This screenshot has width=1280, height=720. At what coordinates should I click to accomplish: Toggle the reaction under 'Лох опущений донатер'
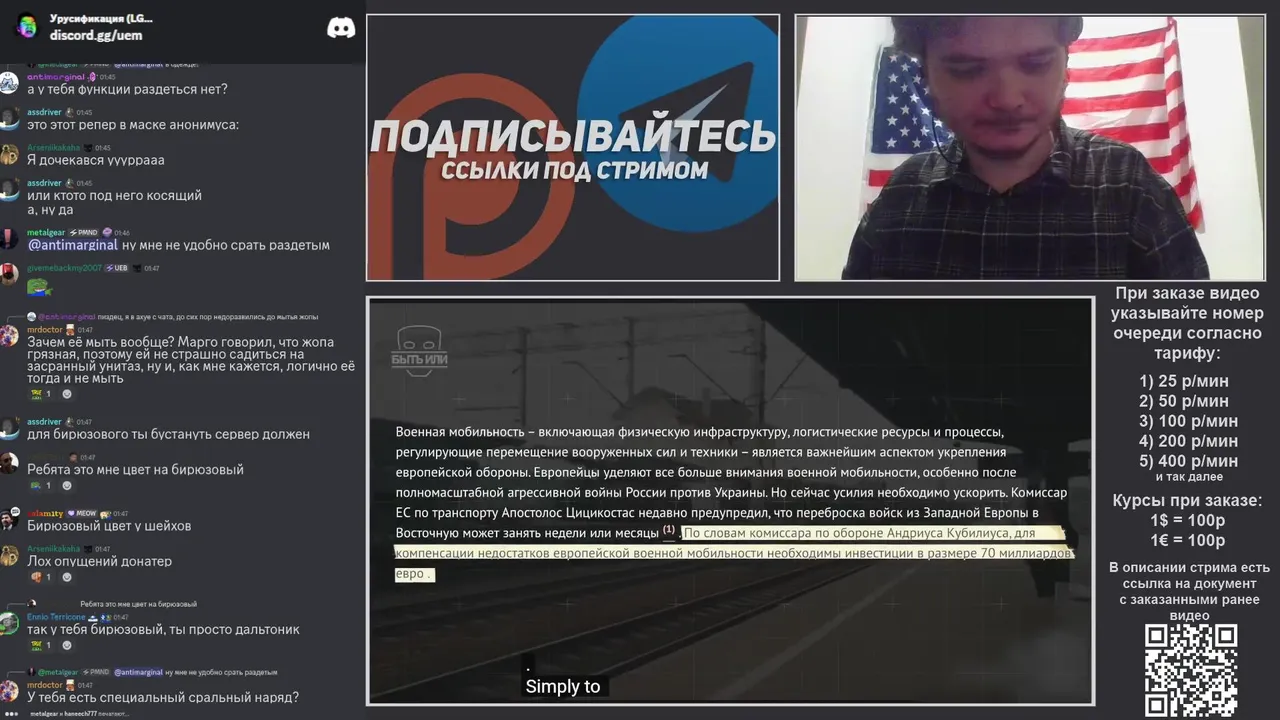(40, 577)
